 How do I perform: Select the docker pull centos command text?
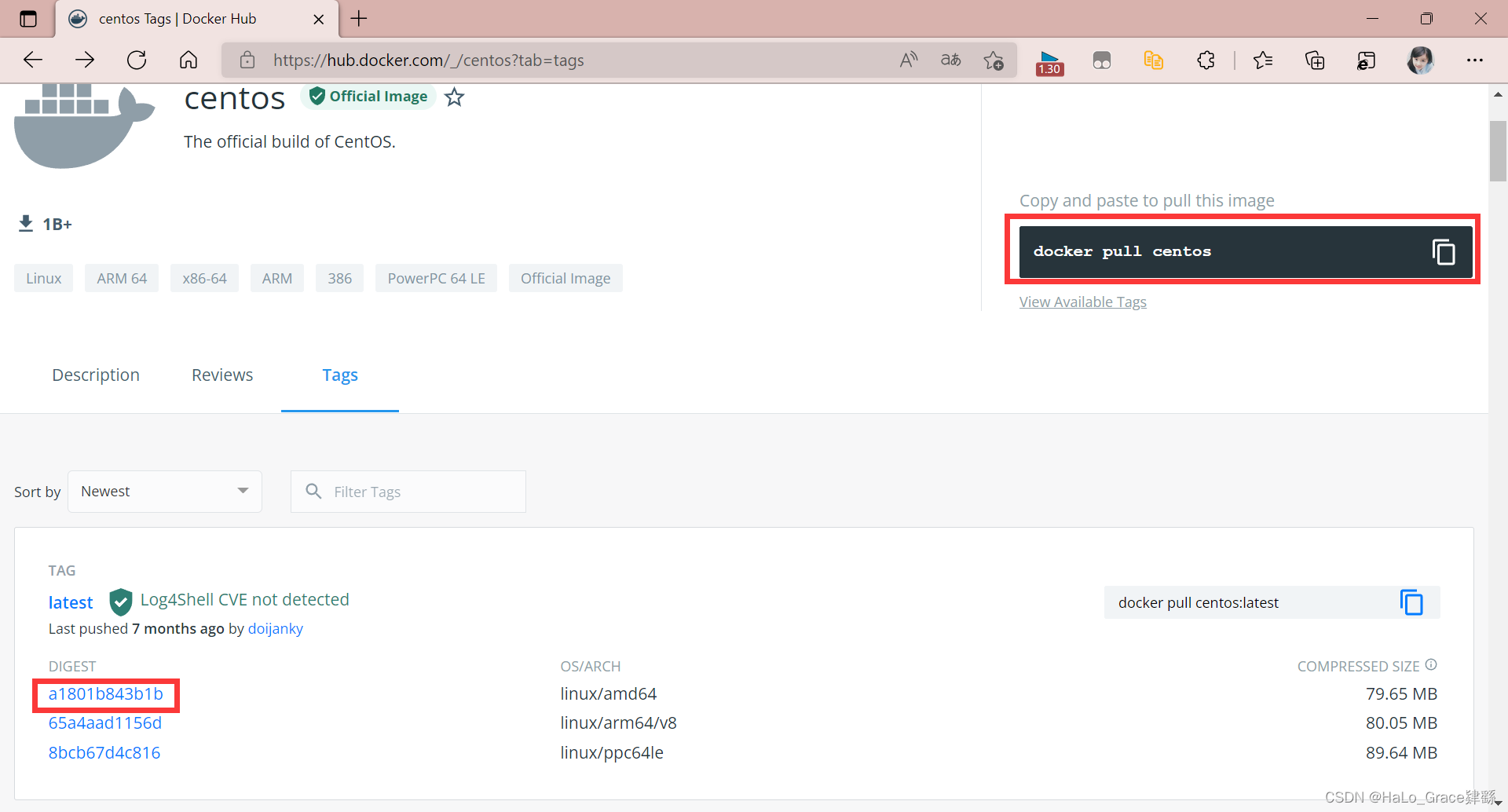1122,251
